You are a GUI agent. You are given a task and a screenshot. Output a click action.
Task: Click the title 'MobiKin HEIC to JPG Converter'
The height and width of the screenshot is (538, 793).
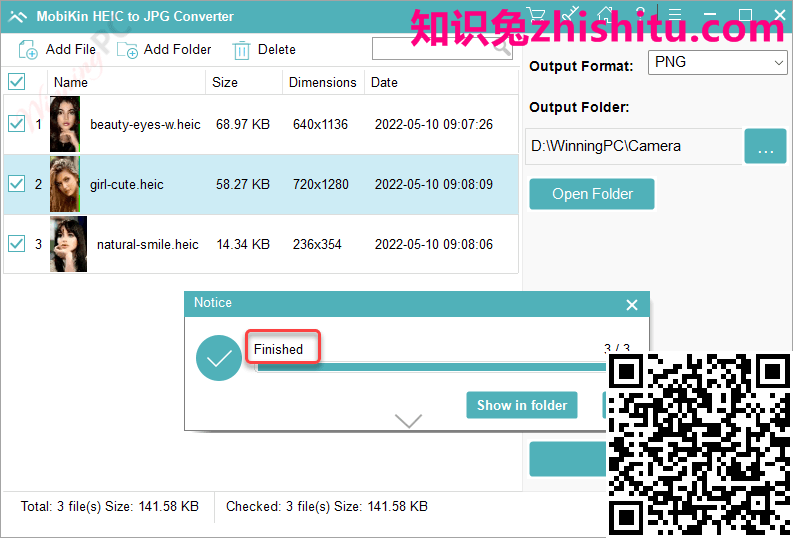tap(135, 17)
